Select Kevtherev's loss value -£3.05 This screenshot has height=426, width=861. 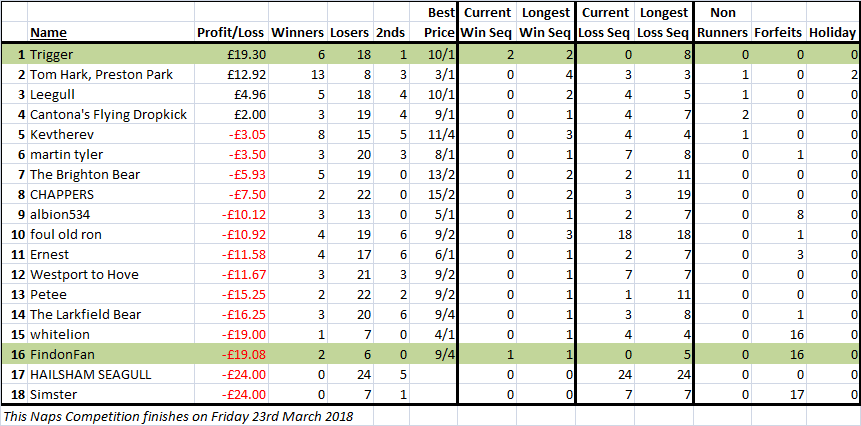(231, 135)
